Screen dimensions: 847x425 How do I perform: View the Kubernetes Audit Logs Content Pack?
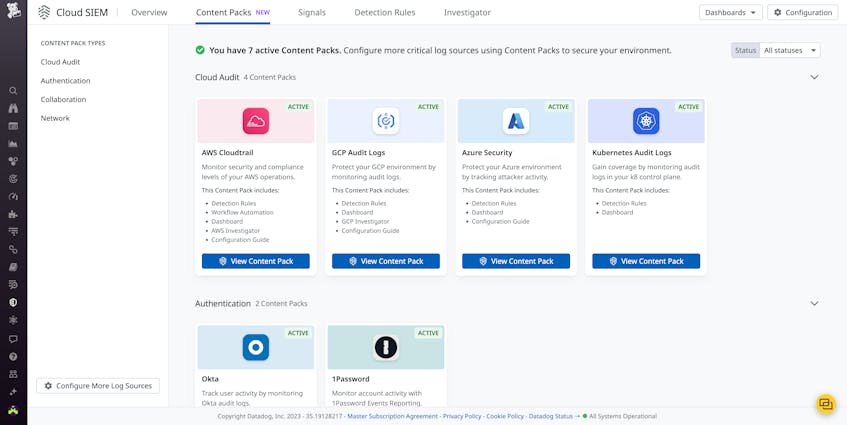(x=646, y=261)
